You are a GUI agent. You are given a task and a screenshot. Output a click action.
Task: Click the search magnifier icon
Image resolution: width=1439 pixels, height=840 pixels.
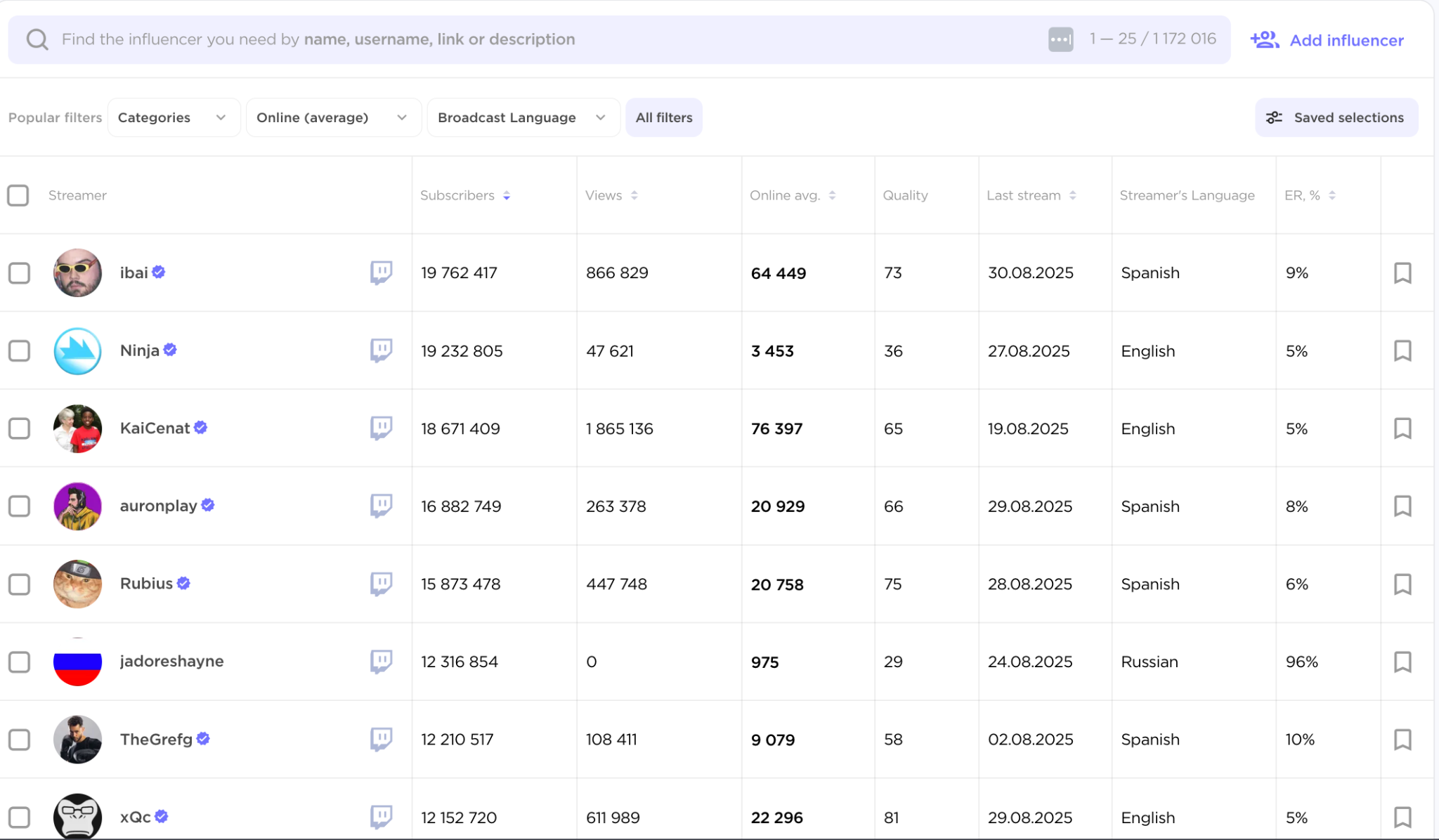[x=37, y=39]
